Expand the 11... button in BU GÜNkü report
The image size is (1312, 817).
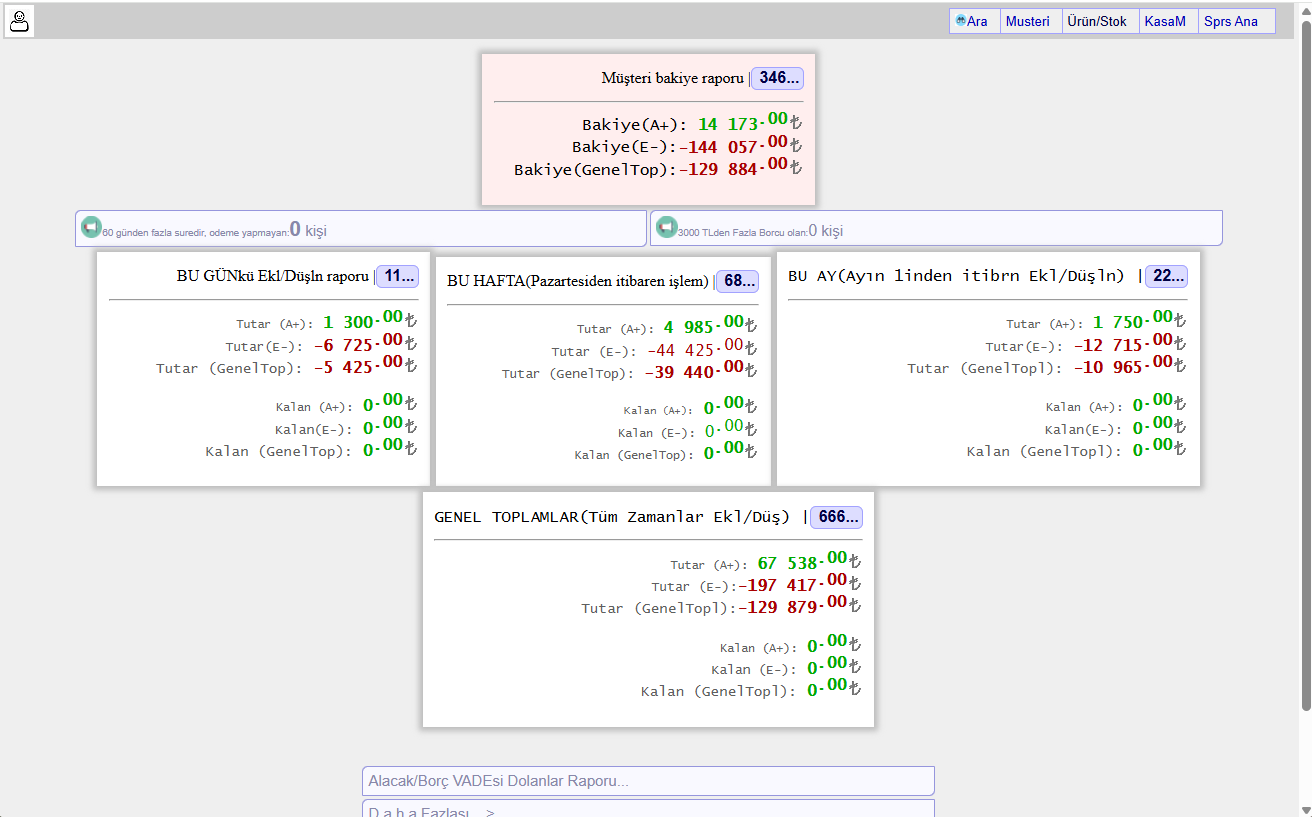(398, 276)
